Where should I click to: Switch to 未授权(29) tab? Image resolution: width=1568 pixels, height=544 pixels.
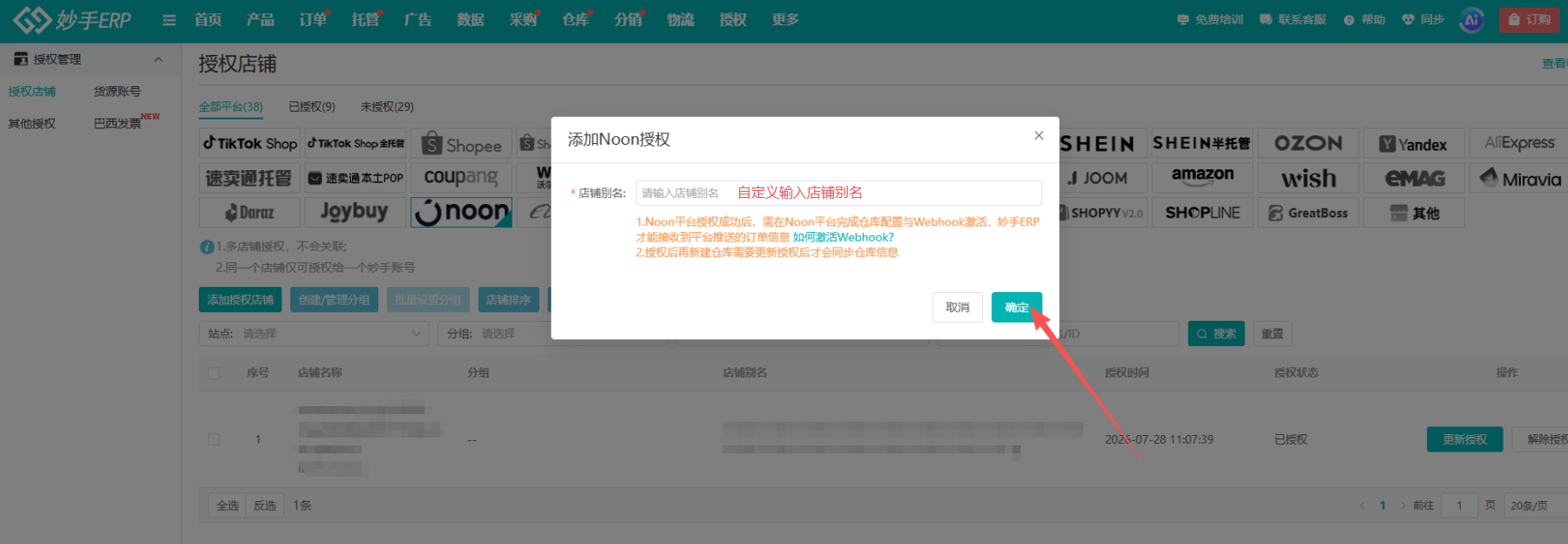387,106
